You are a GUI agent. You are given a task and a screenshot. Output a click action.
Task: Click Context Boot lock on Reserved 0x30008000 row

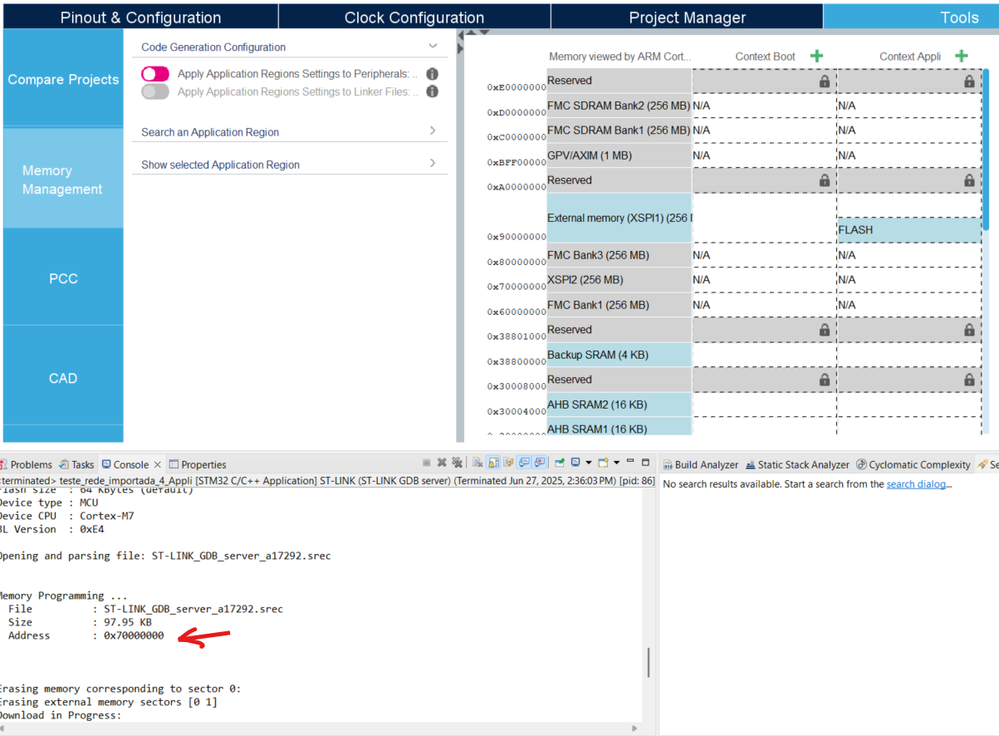824,380
